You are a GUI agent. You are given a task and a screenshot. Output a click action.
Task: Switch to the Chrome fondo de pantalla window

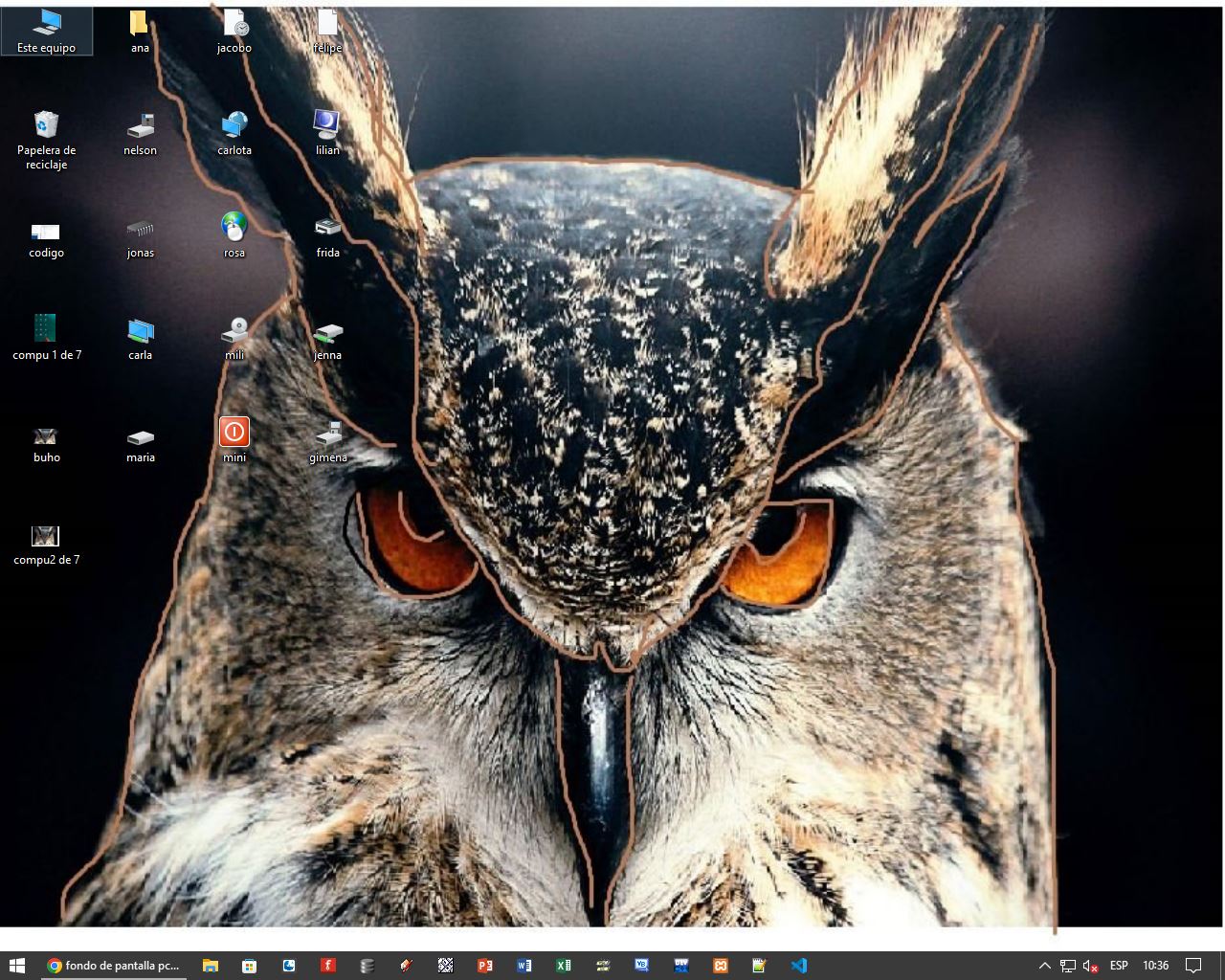(x=115, y=966)
